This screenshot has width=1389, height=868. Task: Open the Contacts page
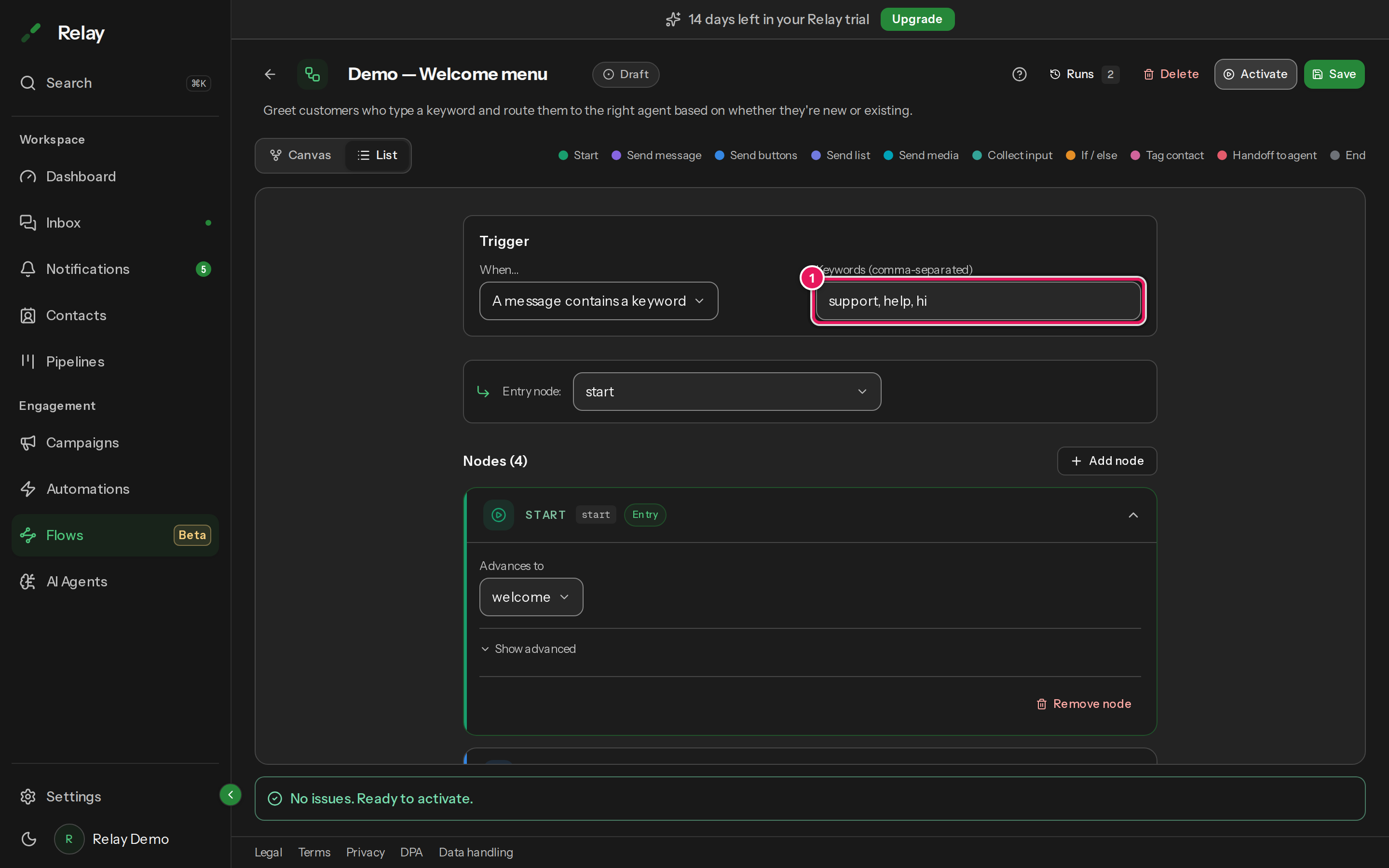115,315
